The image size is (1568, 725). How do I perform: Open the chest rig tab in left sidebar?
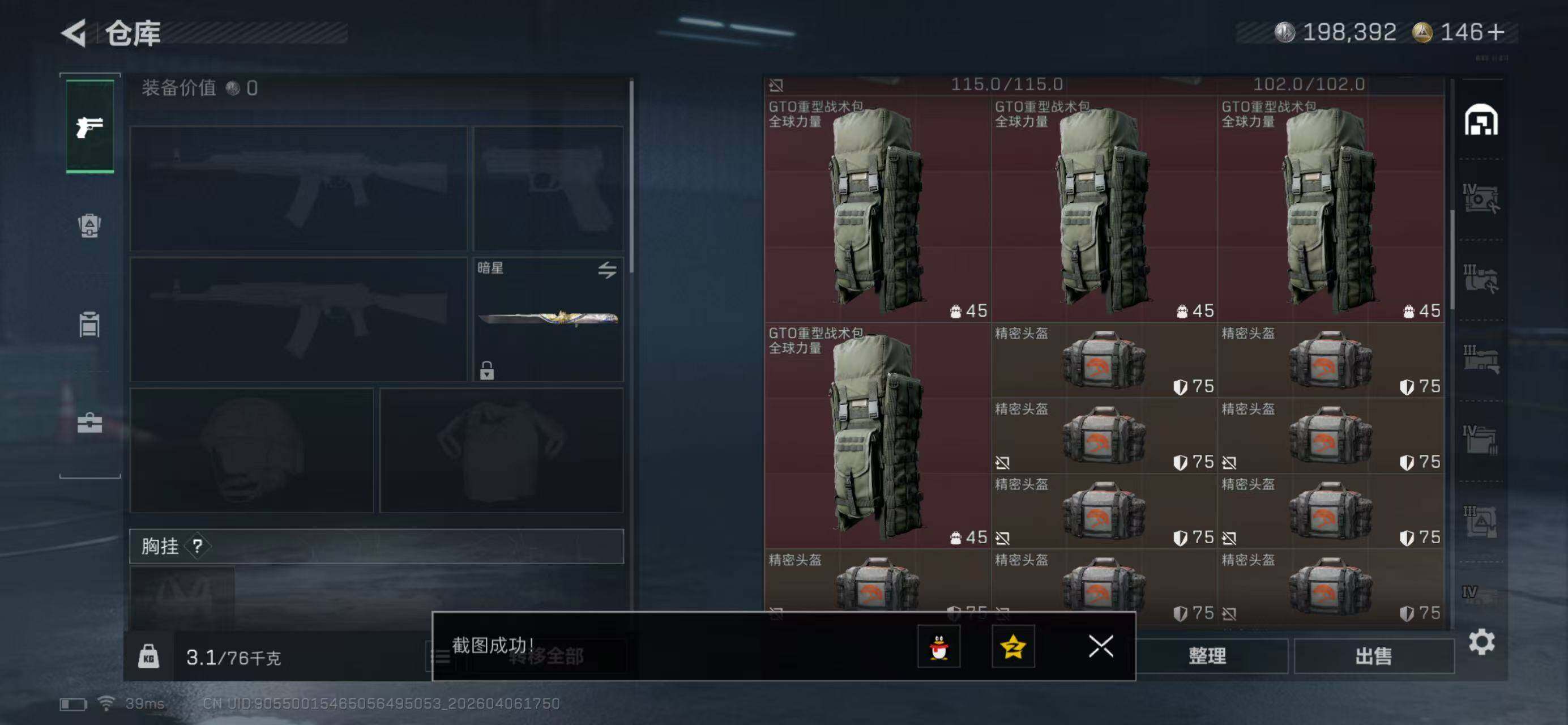click(89, 324)
